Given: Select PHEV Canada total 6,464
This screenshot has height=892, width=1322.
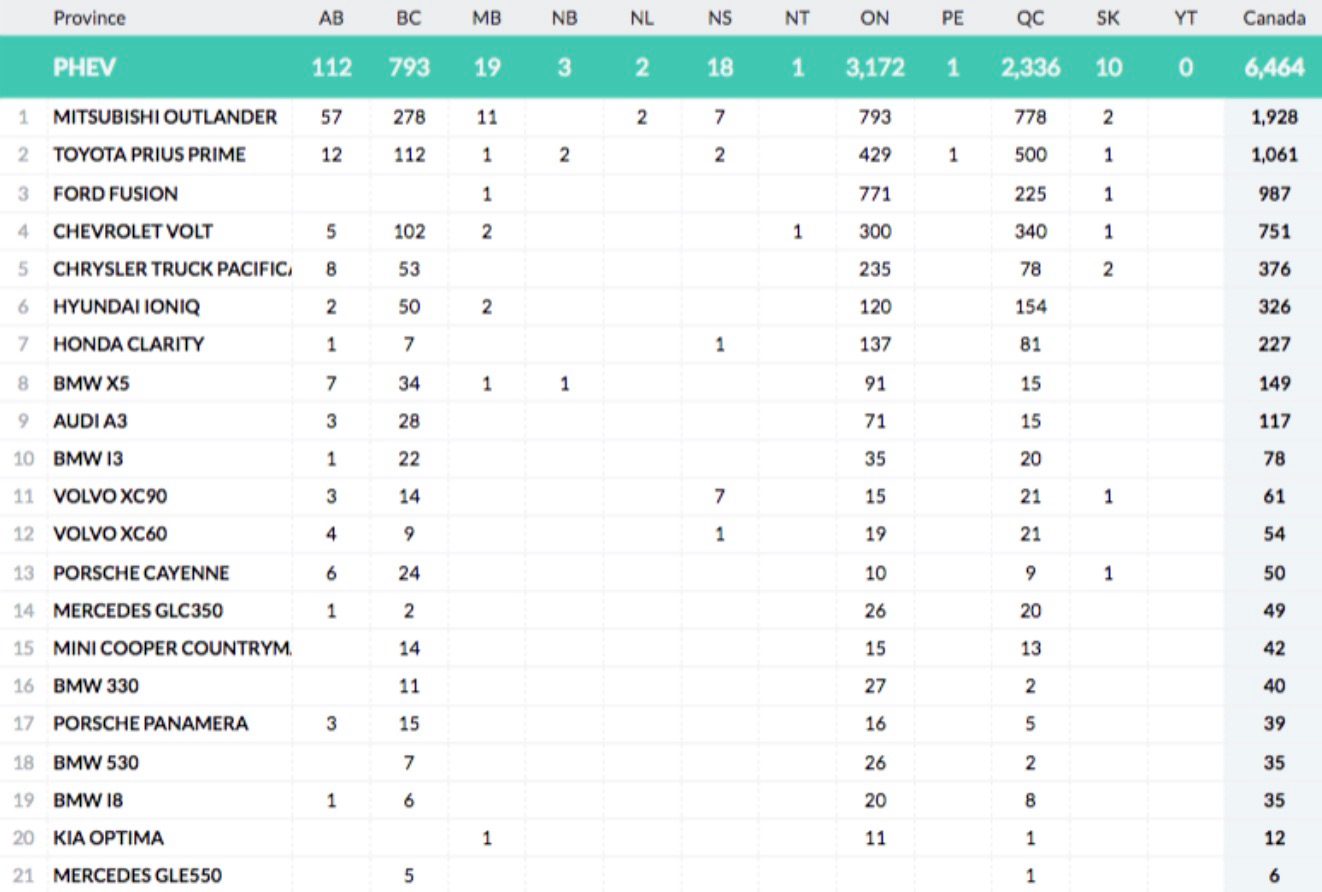Looking at the screenshot, I should pyautogui.click(x=1274, y=67).
